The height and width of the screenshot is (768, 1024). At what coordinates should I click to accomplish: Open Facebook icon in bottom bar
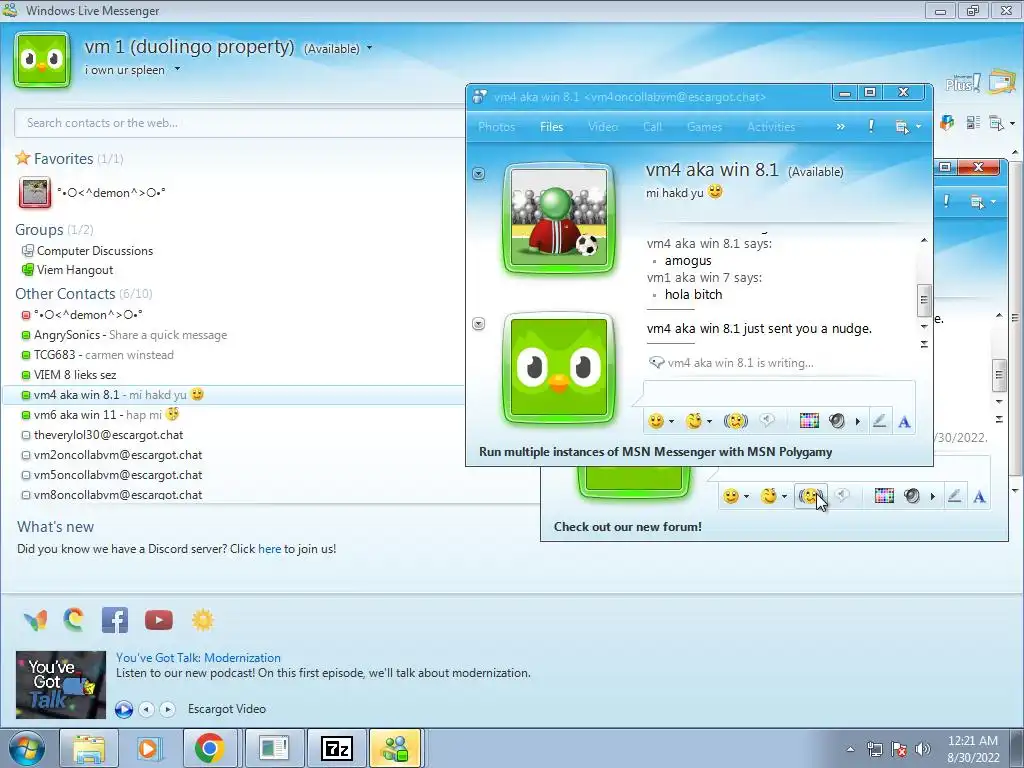click(115, 620)
